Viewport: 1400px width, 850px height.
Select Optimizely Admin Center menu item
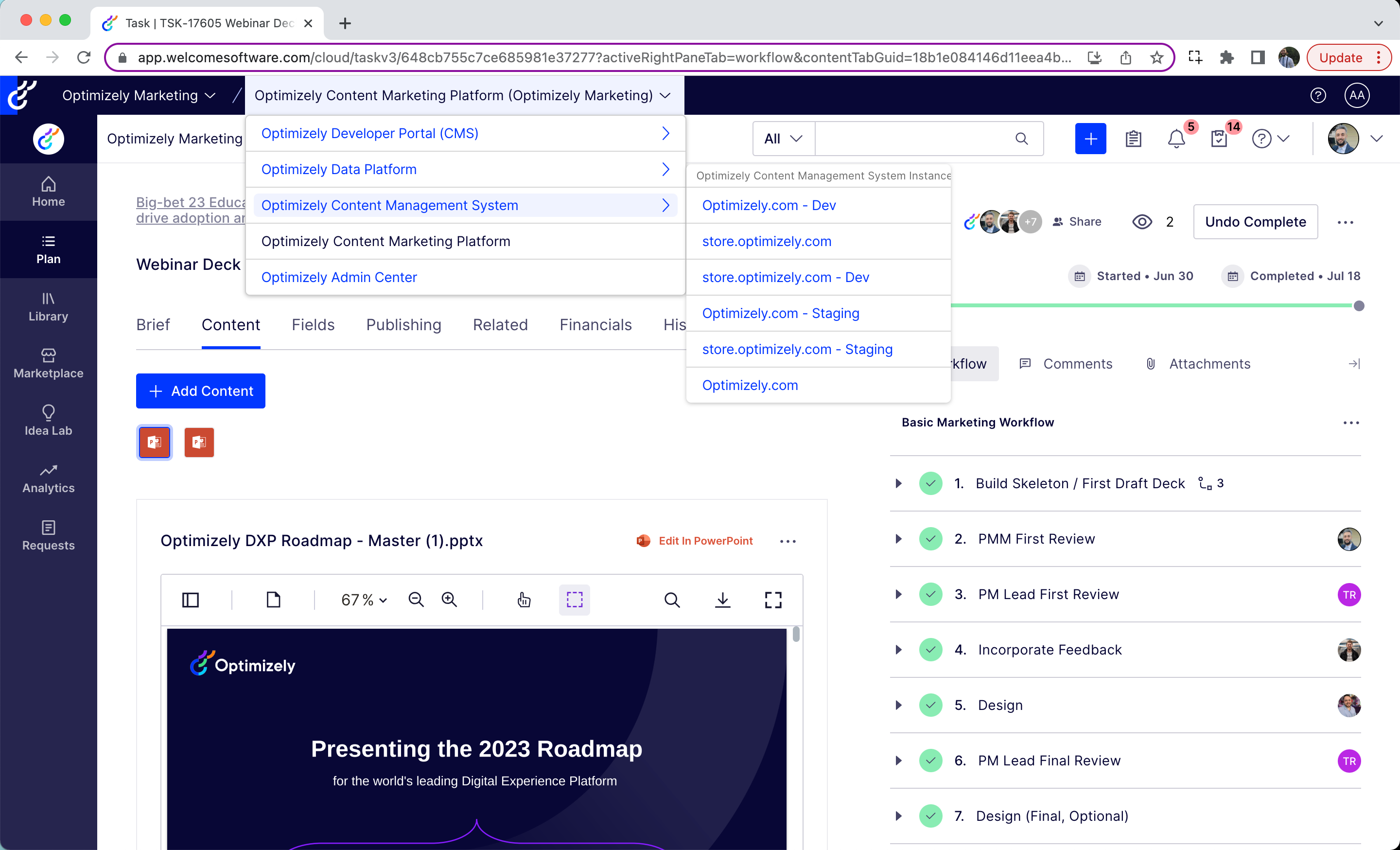pos(465,277)
